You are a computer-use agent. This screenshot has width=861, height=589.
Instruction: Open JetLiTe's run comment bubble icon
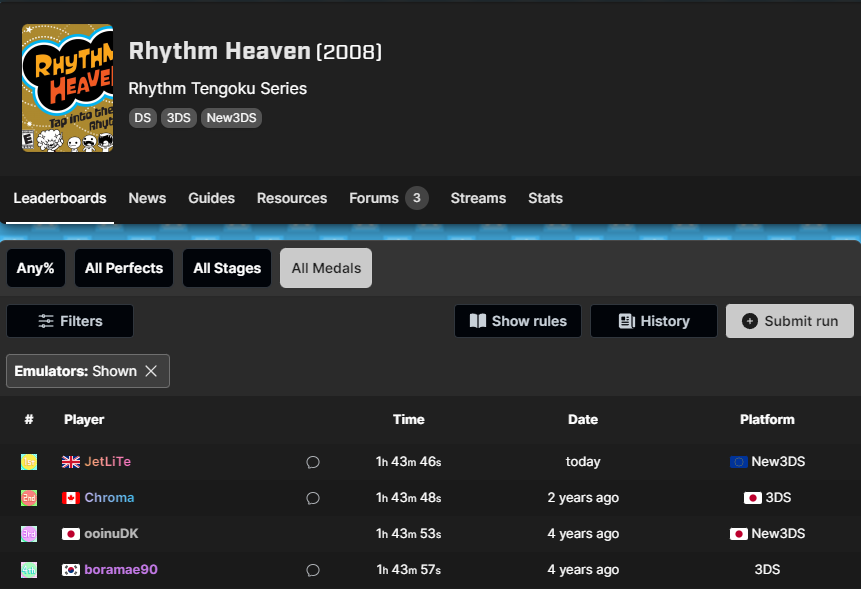pos(313,462)
